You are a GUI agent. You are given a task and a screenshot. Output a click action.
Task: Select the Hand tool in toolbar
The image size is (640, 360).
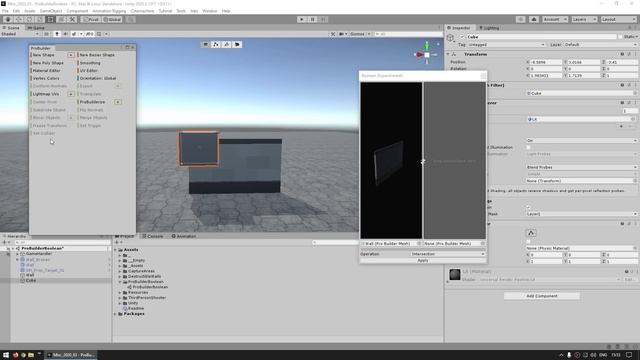coord(8,19)
